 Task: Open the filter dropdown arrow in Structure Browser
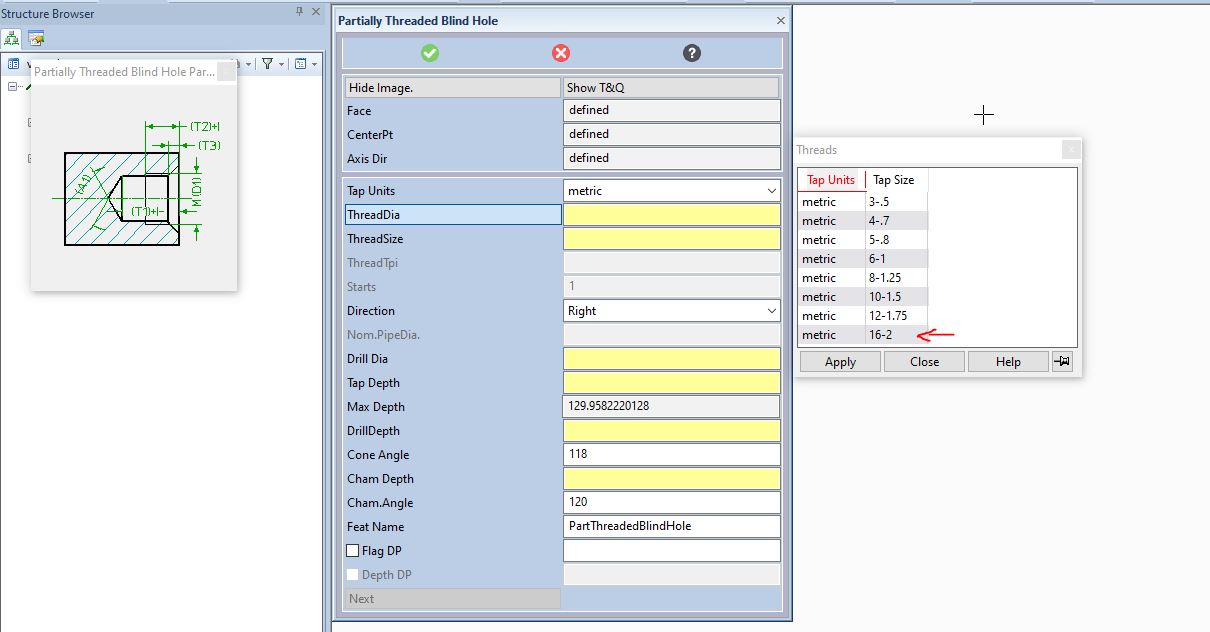283,63
